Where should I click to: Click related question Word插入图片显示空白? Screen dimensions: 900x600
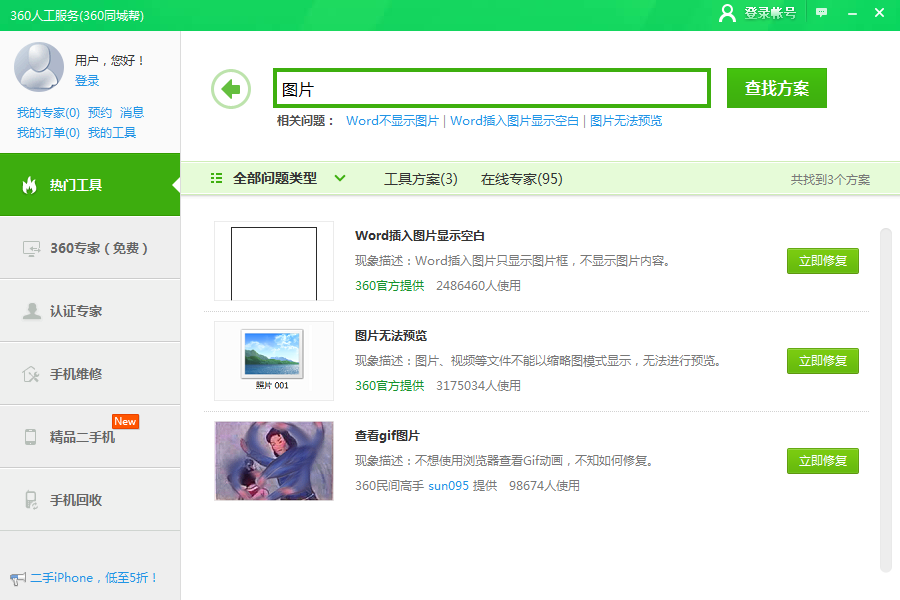pyautogui.click(x=514, y=121)
